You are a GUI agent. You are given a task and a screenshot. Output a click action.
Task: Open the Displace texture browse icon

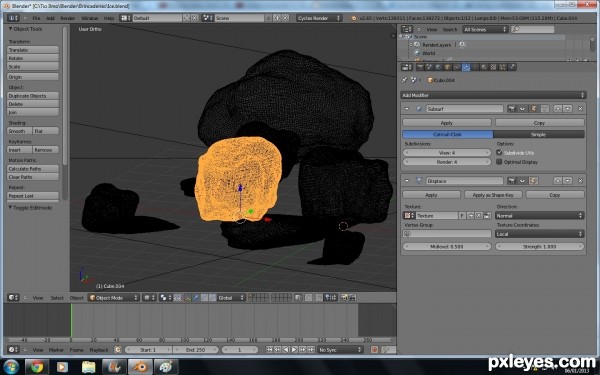[x=409, y=216]
